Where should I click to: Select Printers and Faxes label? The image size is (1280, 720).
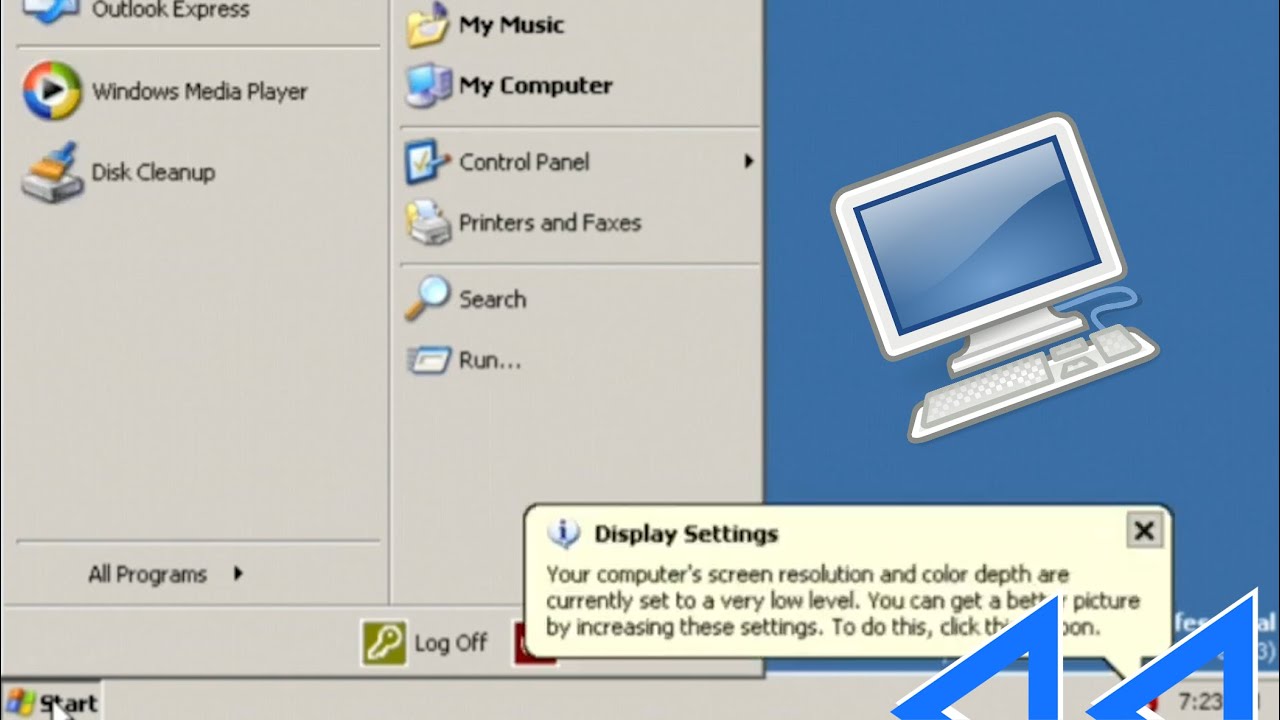550,223
